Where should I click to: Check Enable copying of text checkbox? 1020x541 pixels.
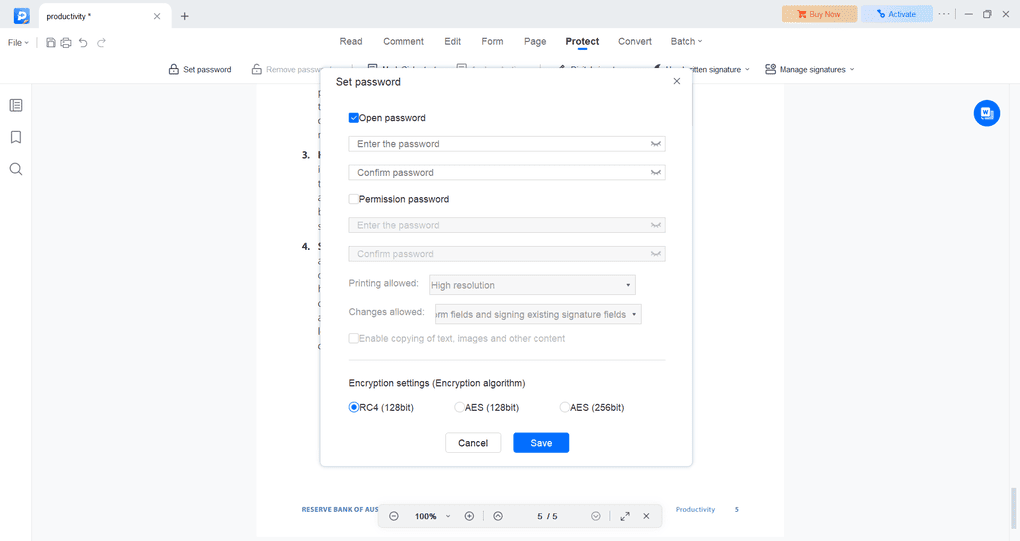click(354, 338)
